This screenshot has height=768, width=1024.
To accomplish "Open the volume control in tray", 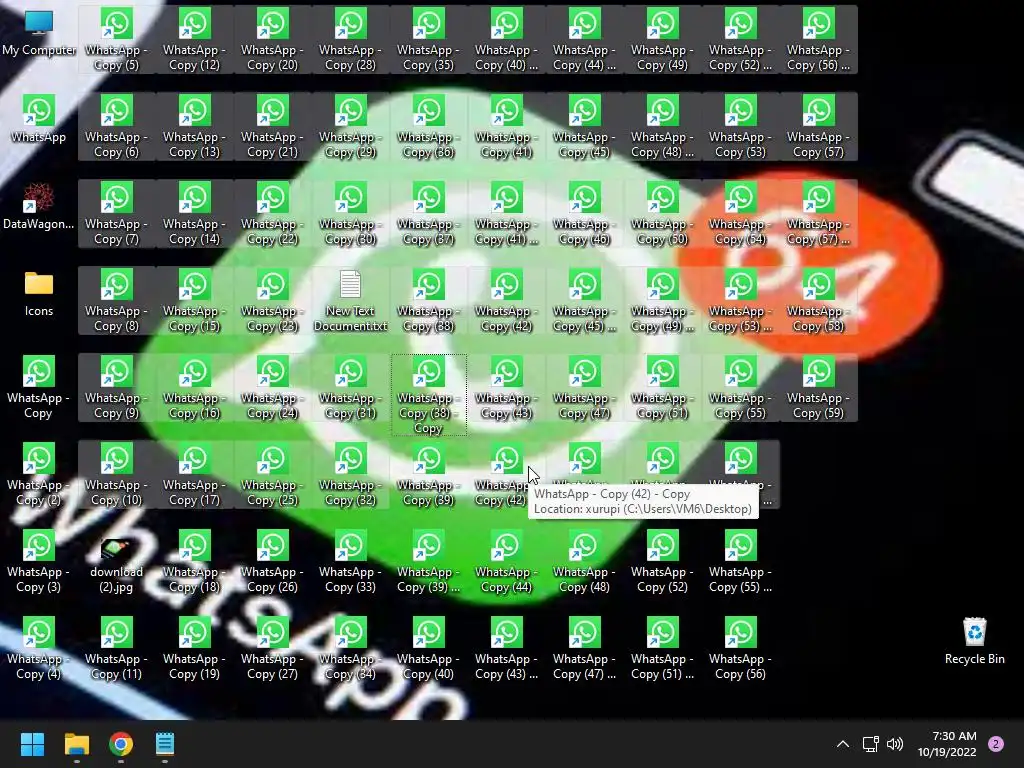I will coord(895,744).
